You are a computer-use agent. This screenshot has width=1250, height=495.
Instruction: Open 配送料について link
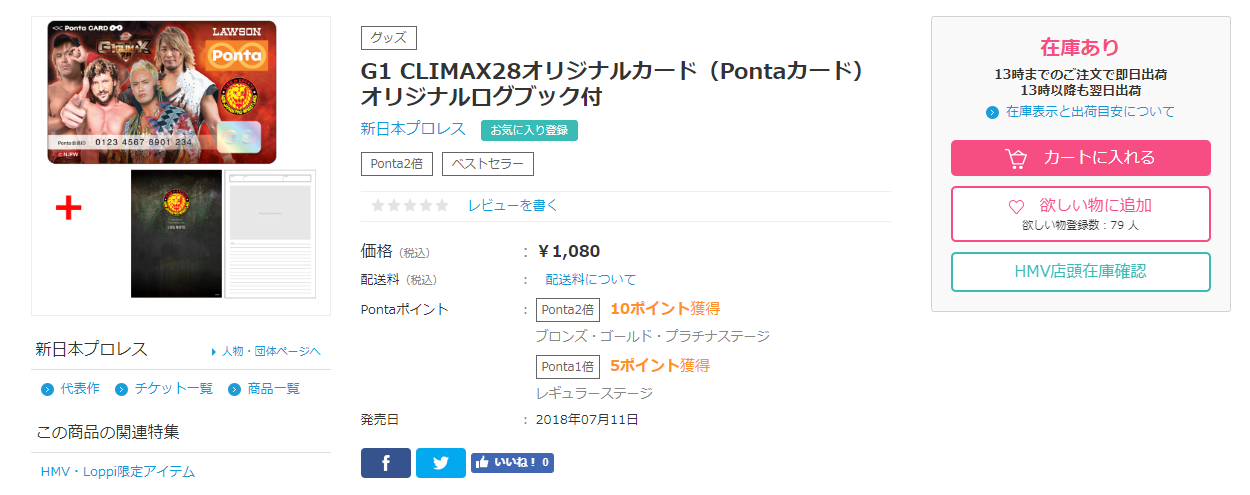(x=590, y=279)
